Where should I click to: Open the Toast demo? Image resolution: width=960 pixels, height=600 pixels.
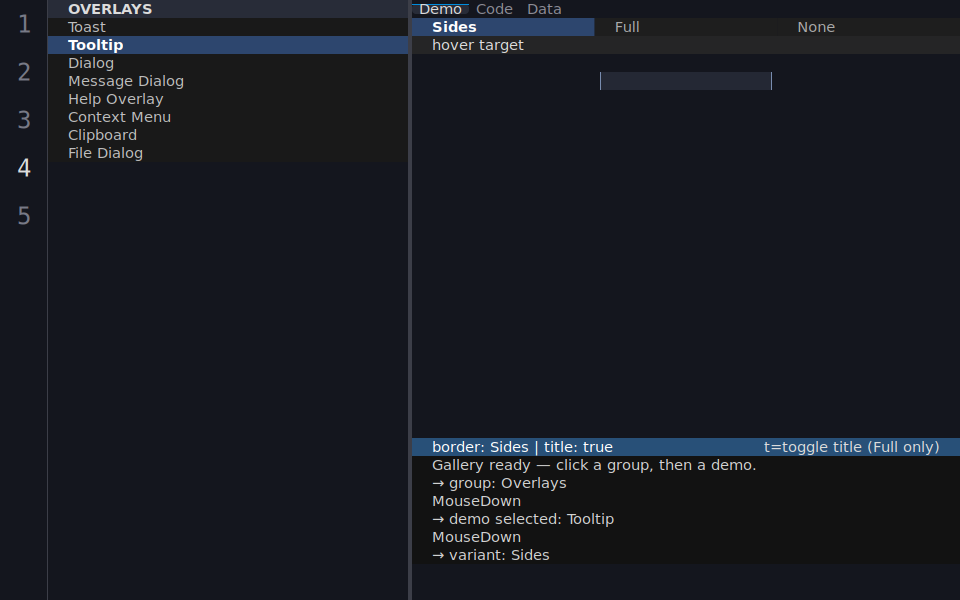tap(228, 27)
